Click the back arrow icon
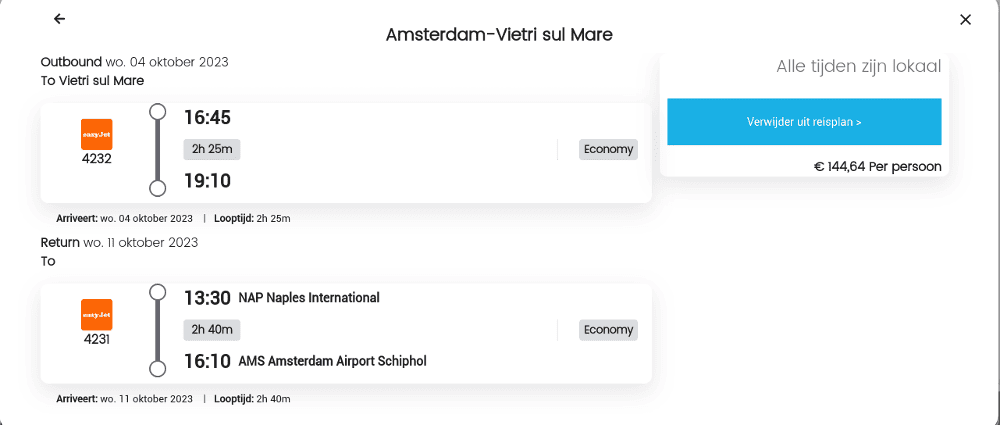The width and height of the screenshot is (1000, 425). (60, 19)
